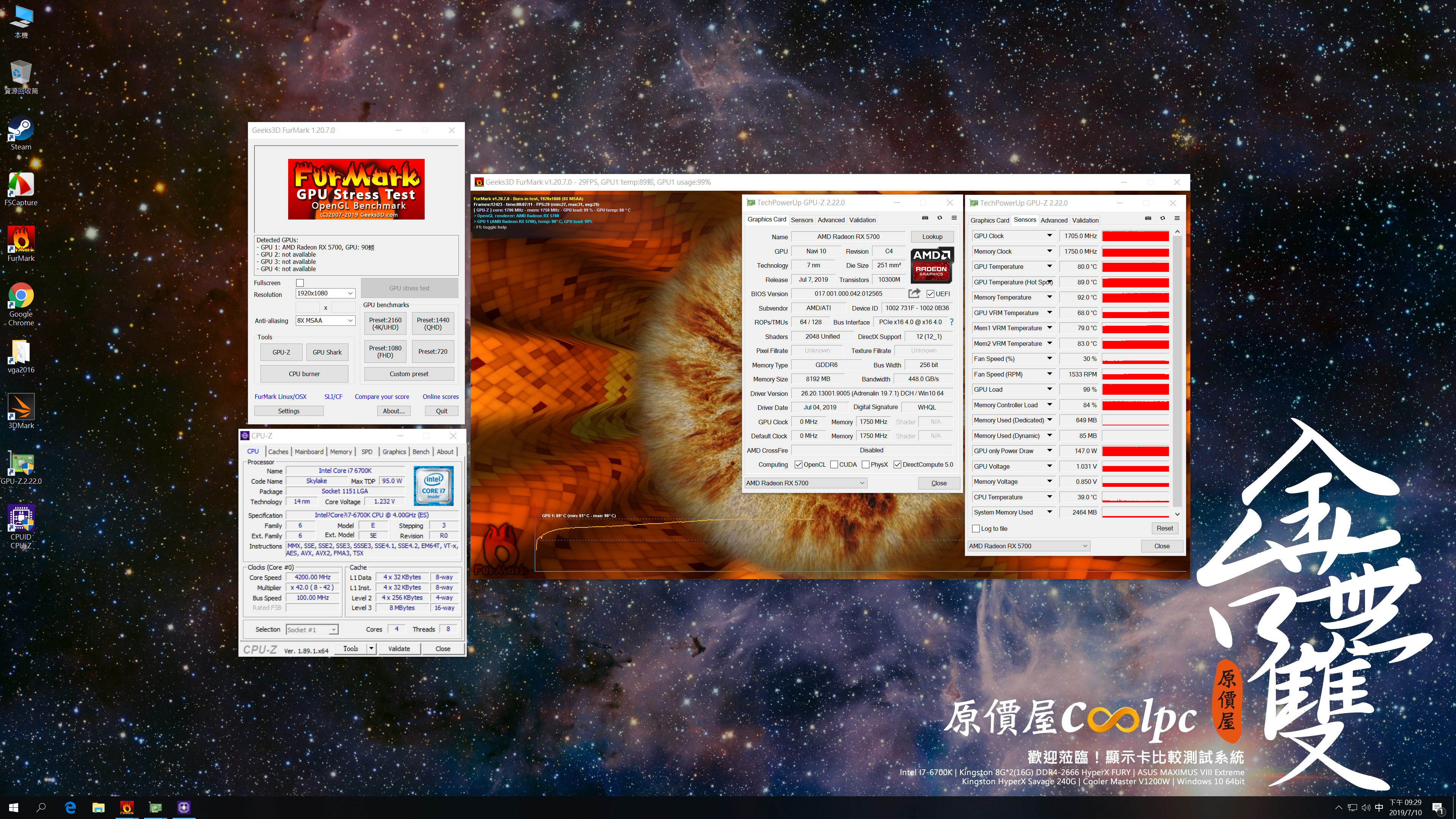Click Bus Interface question mark icon
Viewport: 1456px width, 819px height.
coord(951,322)
